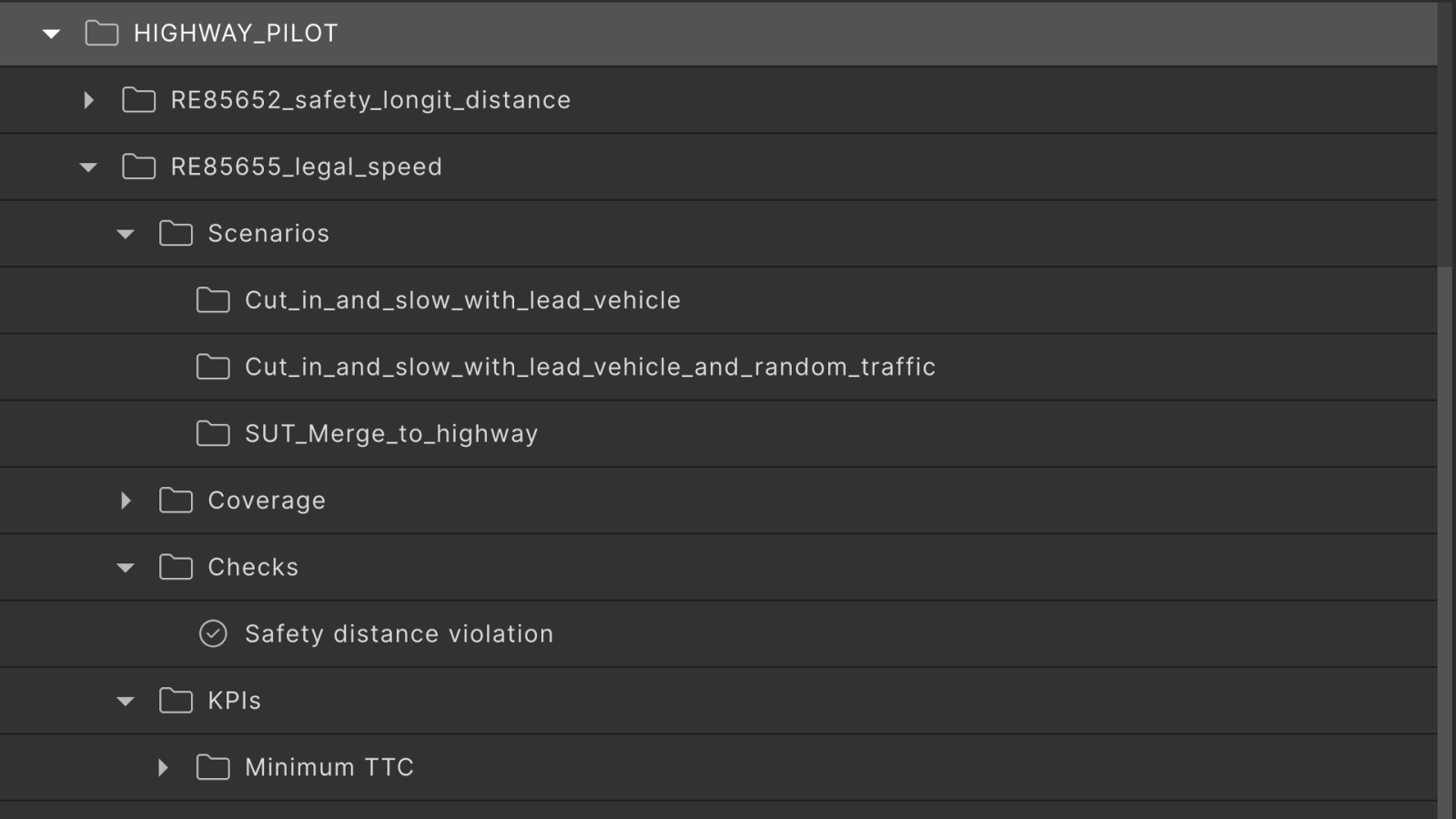Click the Minimum TTC folder icon

[213, 767]
